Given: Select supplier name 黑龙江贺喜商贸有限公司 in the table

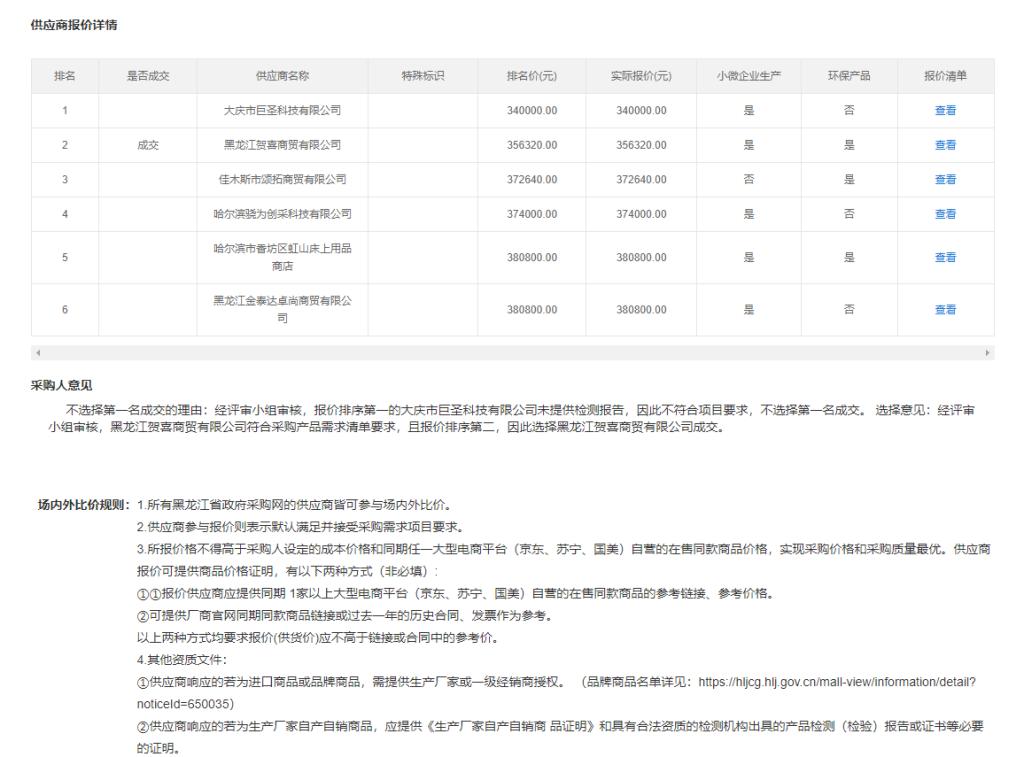Looking at the screenshot, I should pos(282,145).
